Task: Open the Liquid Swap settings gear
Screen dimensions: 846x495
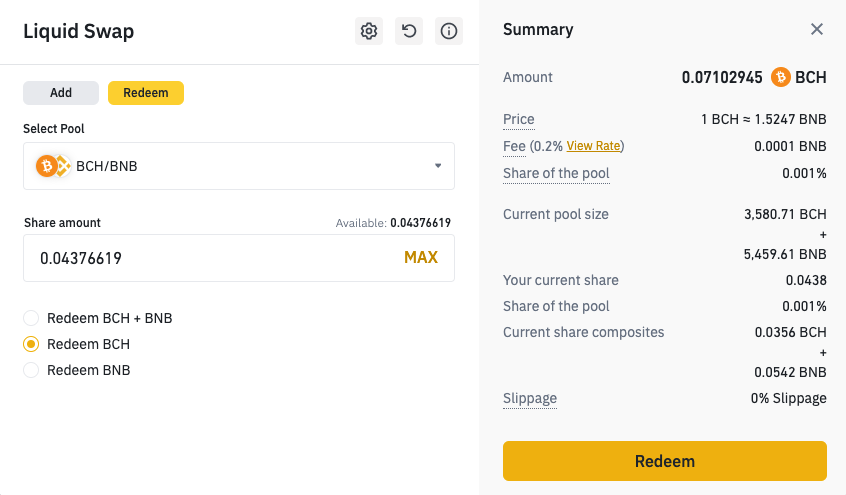Action: click(x=369, y=31)
